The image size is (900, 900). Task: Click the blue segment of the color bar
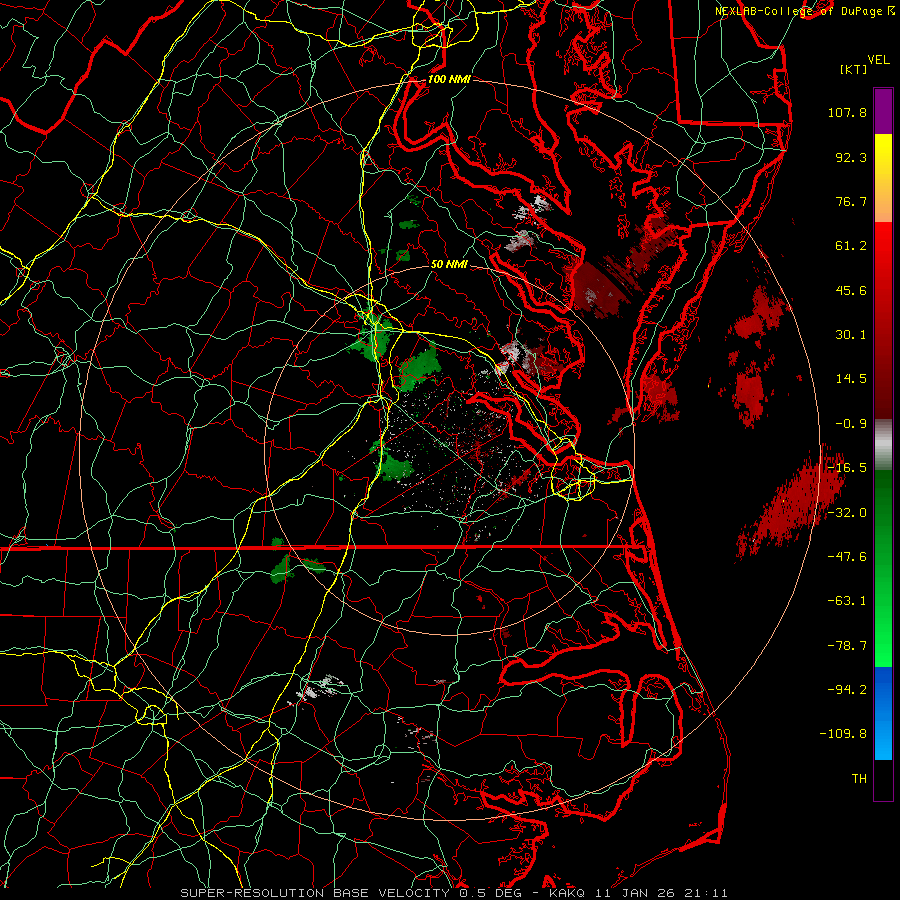[883, 713]
